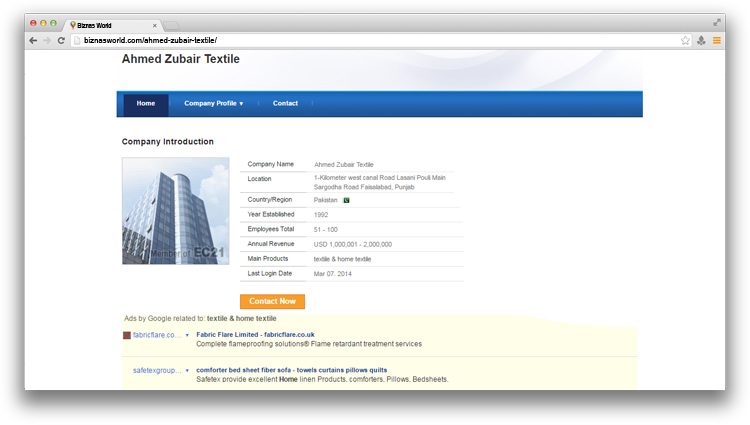Click the company building thumbnail
The image size is (750, 425).
176,211
